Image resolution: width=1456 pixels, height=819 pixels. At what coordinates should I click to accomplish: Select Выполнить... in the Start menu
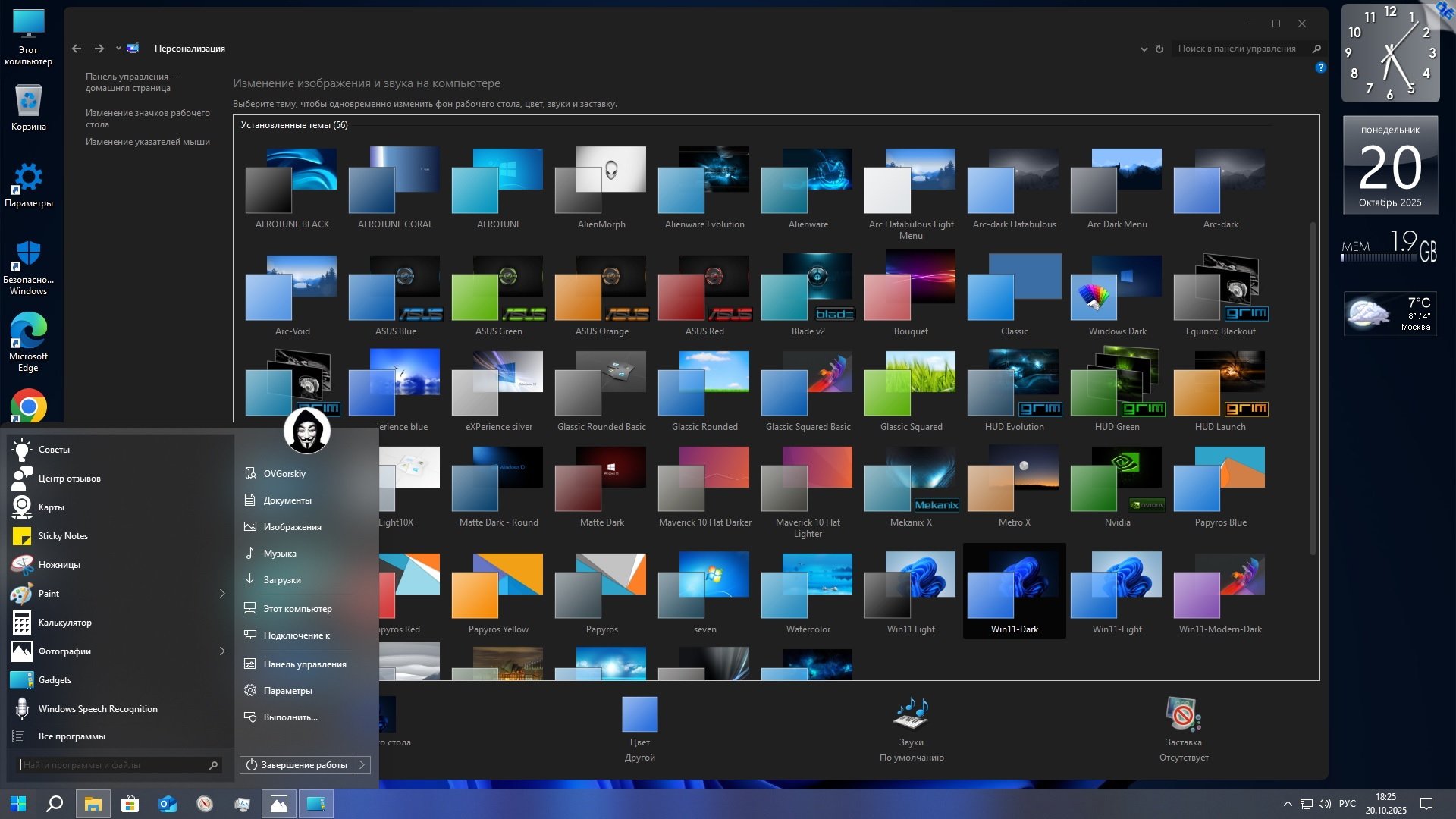[290, 717]
